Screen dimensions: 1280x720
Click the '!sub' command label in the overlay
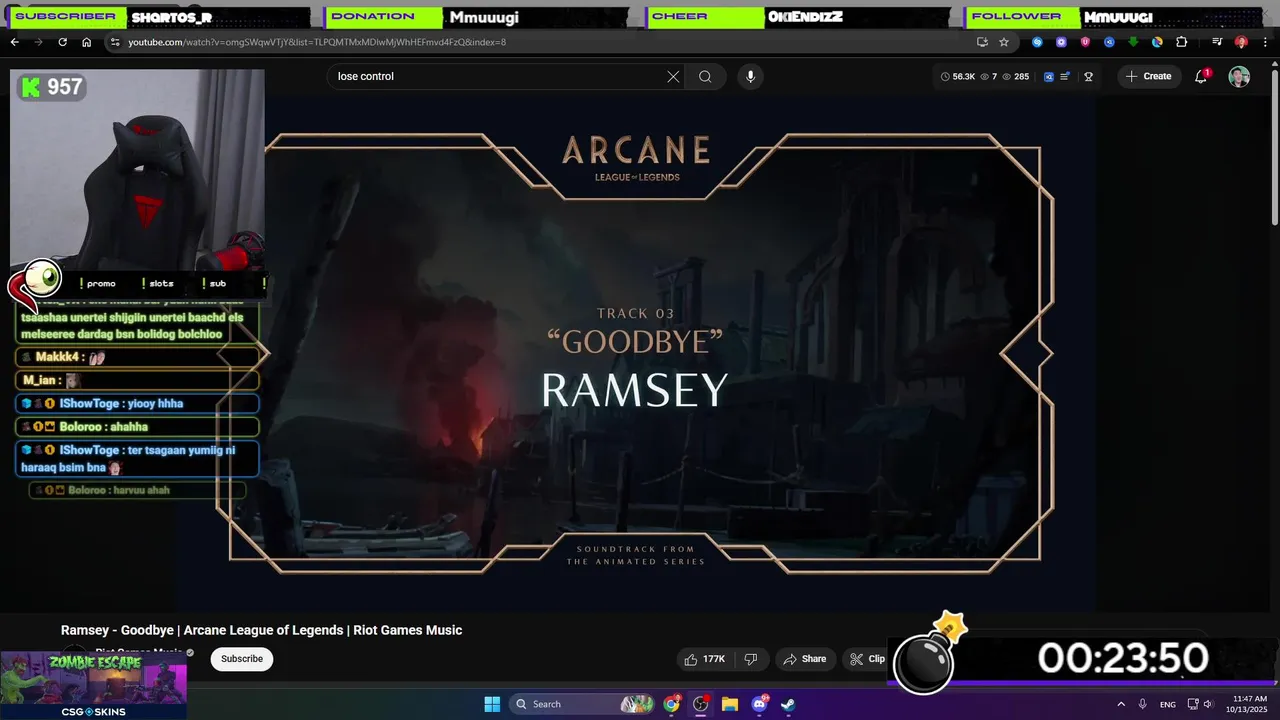click(214, 283)
